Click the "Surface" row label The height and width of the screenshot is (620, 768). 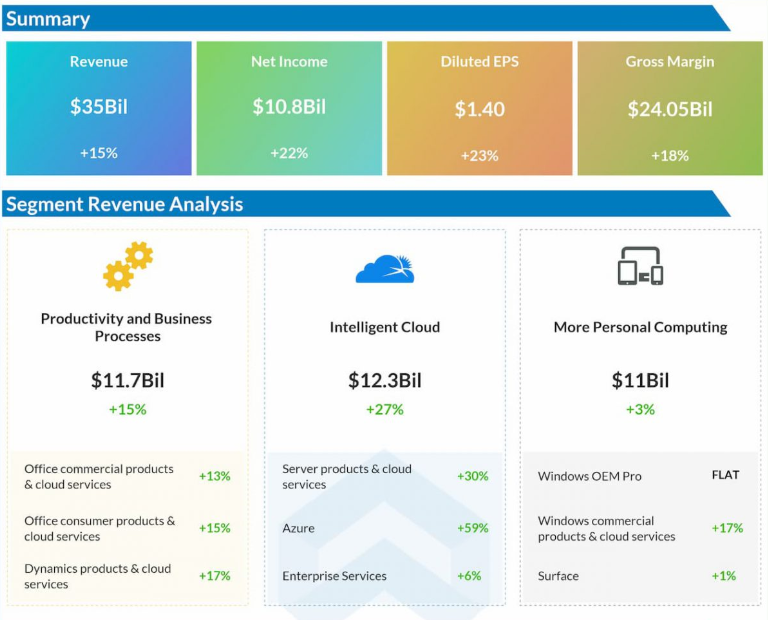[x=558, y=576]
